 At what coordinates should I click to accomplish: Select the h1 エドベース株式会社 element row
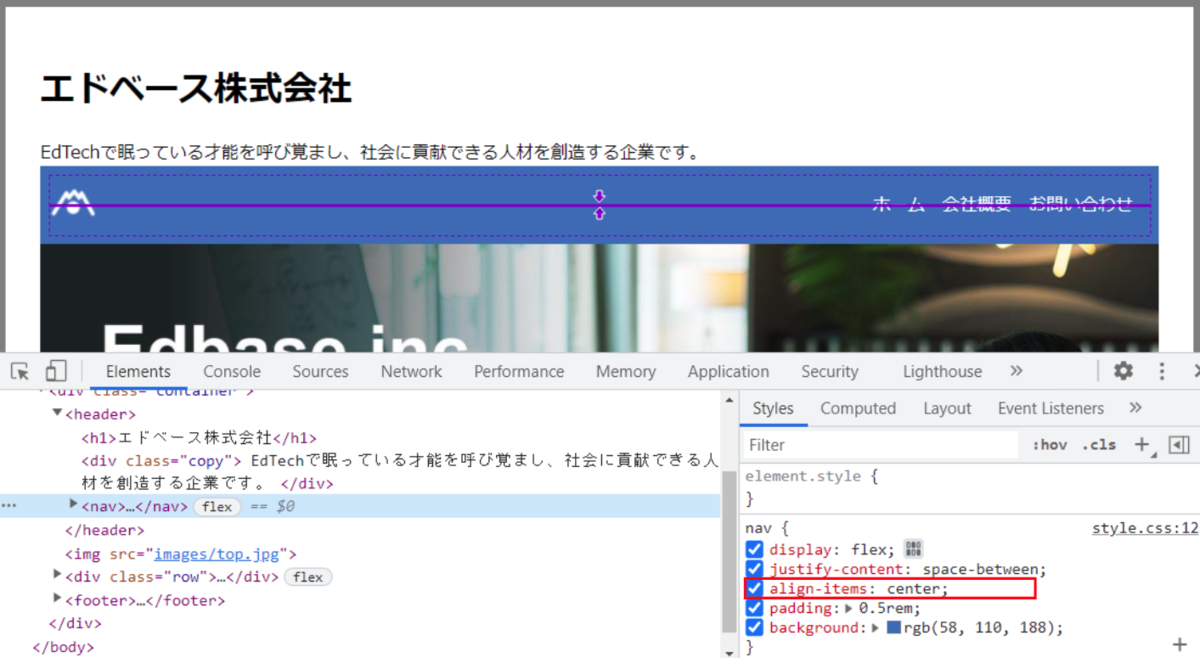pyautogui.click(x=199, y=437)
